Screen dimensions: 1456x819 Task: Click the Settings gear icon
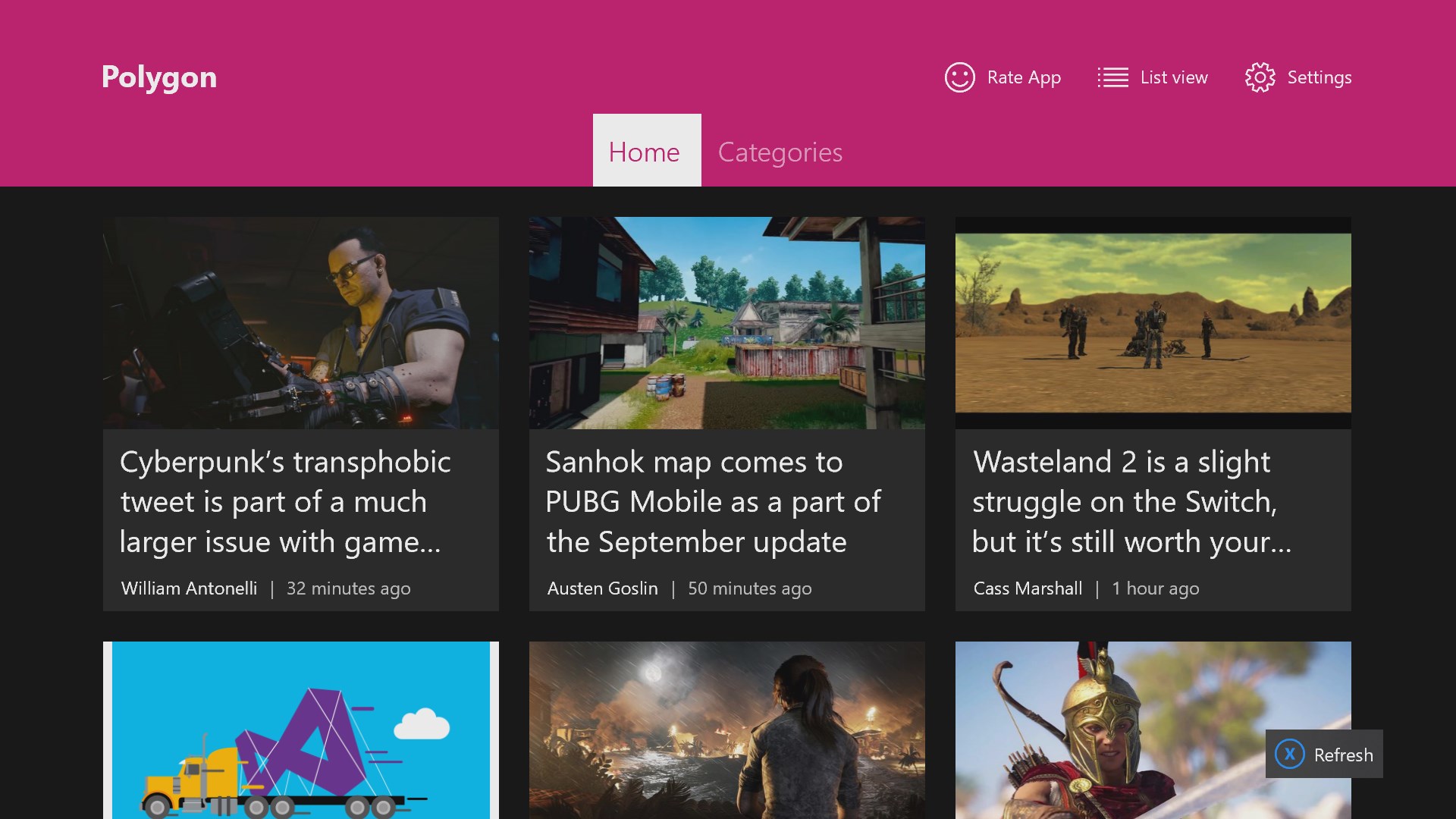[1260, 77]
